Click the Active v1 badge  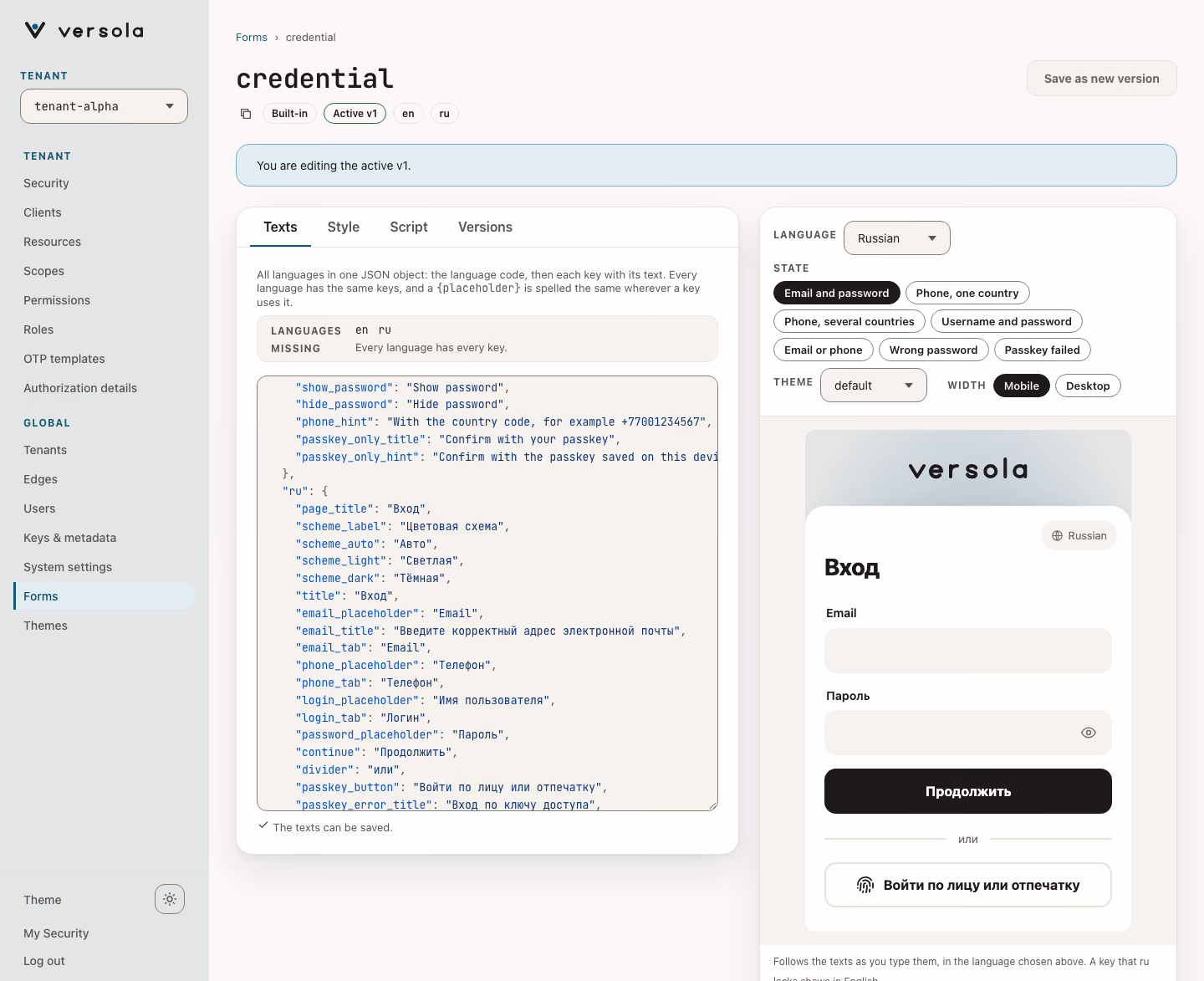pos(355,114)
